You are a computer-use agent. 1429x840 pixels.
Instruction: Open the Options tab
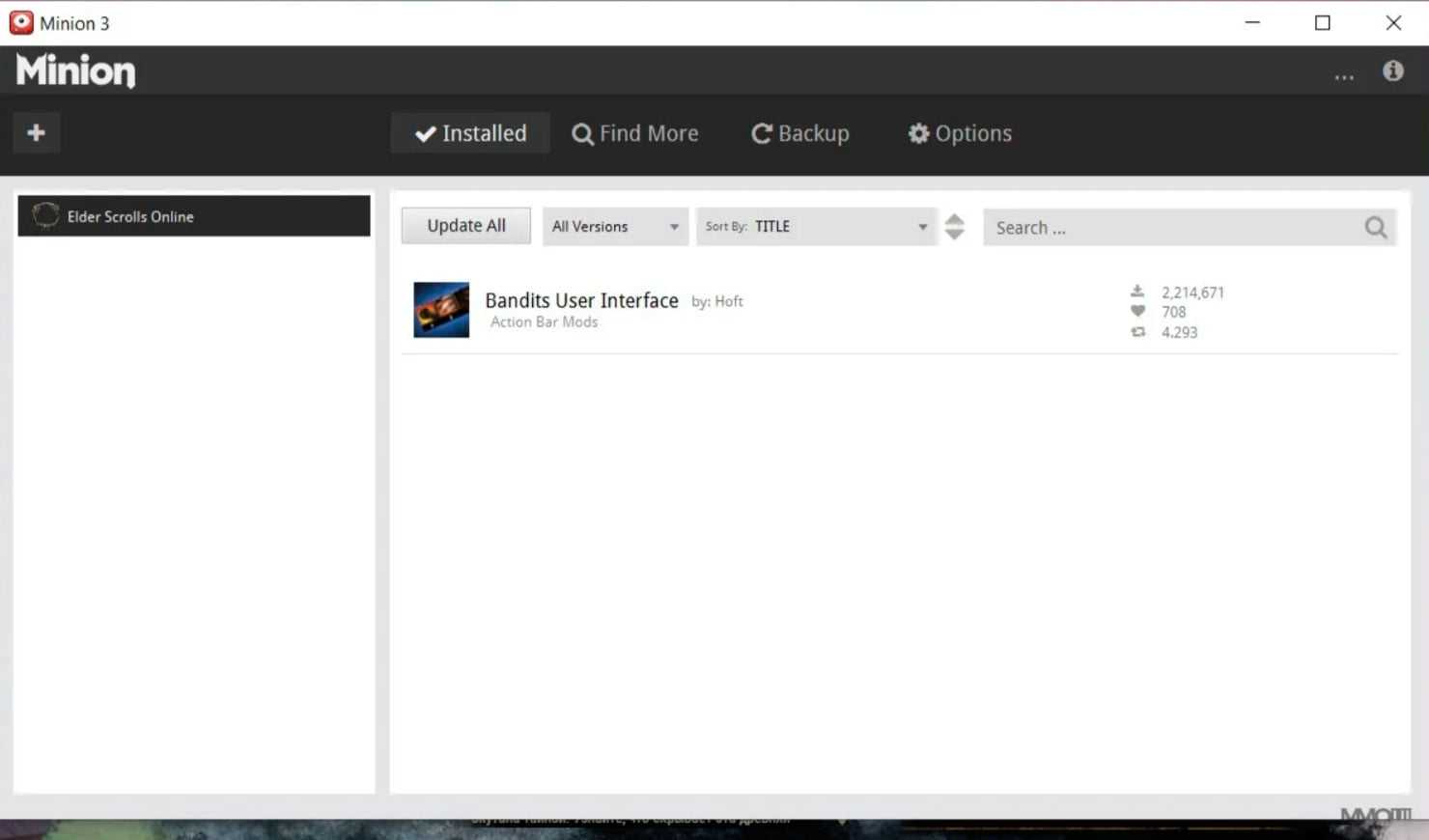pyautogui.click(x=960, y=133)
